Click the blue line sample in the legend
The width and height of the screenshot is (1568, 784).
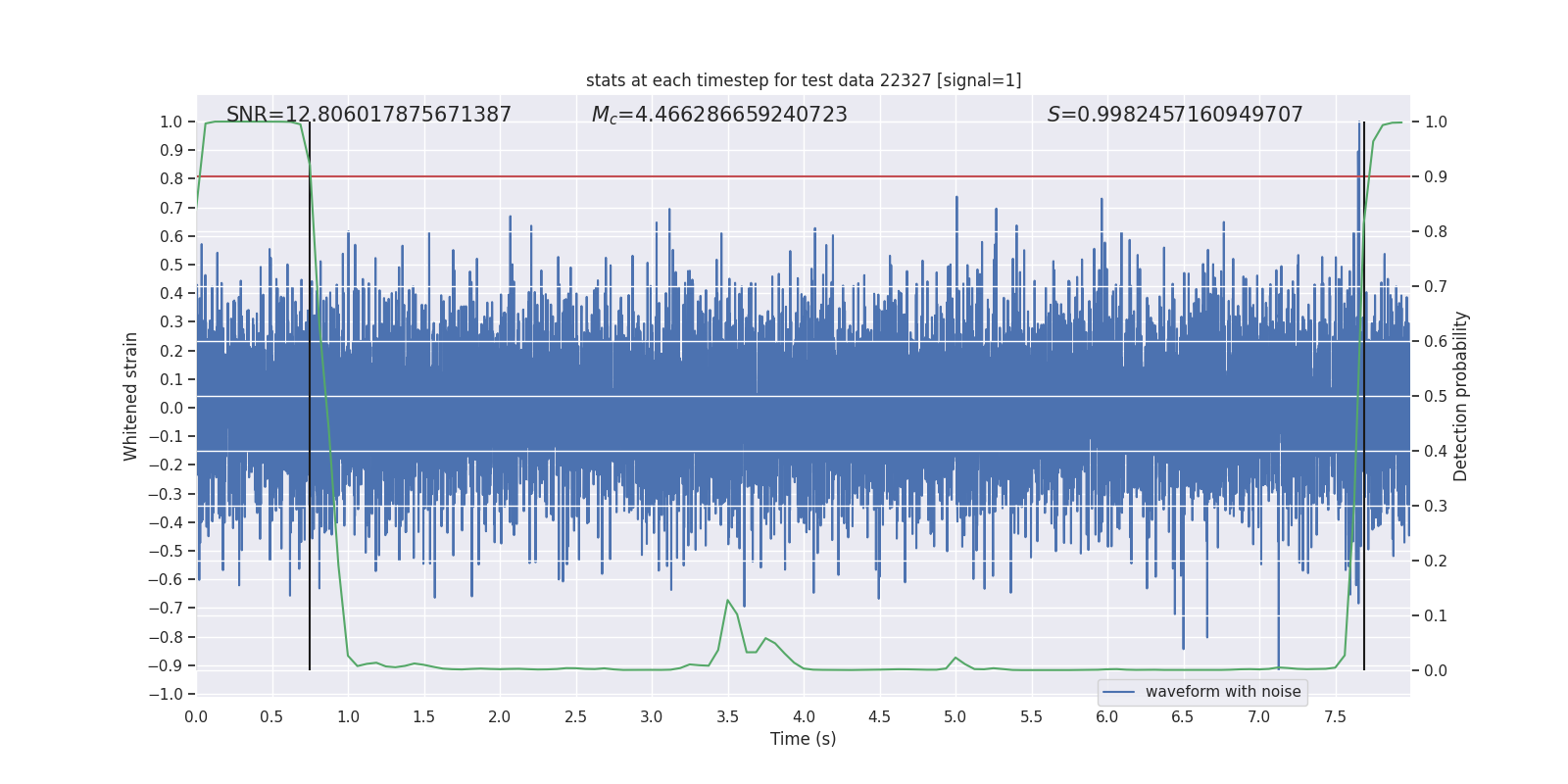[x=1118, y=692]
